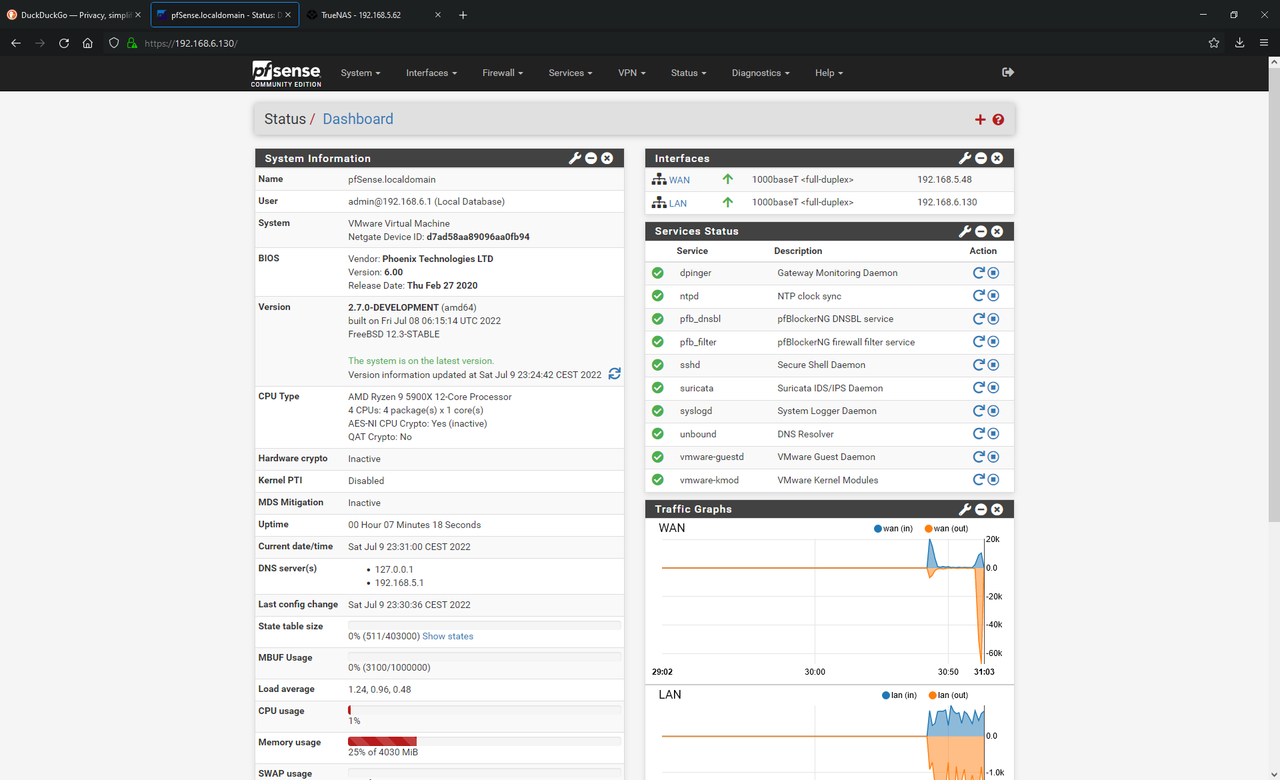Configure Traffic Graphs widget with wrench
This screenshot has width=1280, height=780.
pyautogui.click(x=965, y=509)
